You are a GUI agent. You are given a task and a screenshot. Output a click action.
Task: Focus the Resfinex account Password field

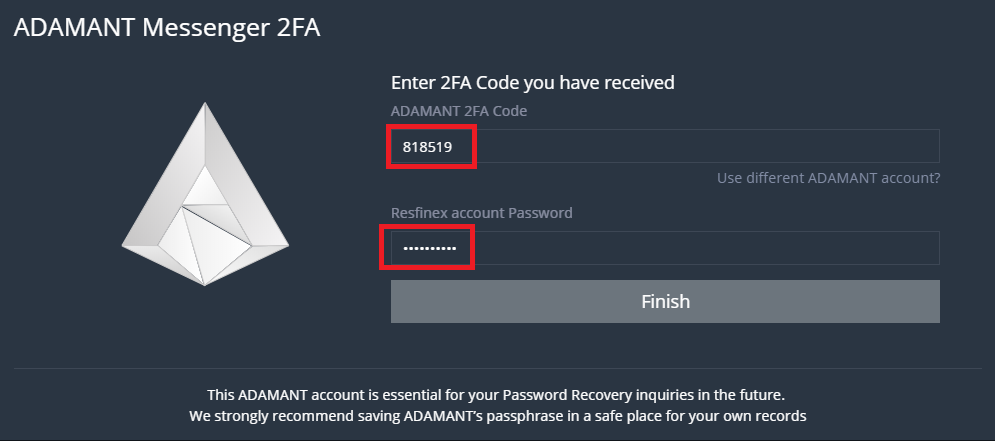coord(664,248)
